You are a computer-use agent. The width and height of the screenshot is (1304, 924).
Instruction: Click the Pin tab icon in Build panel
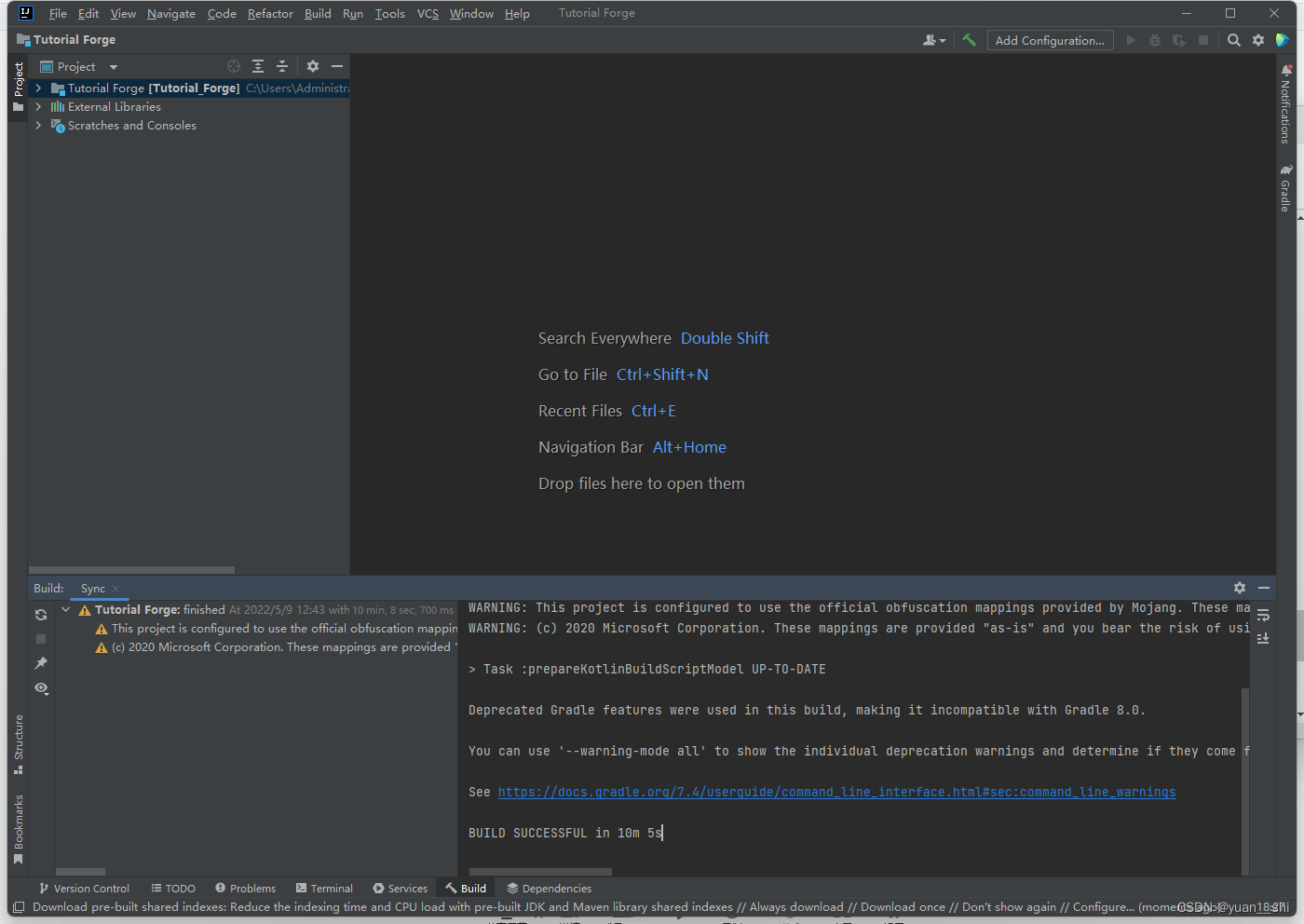(x=41, y=663)
